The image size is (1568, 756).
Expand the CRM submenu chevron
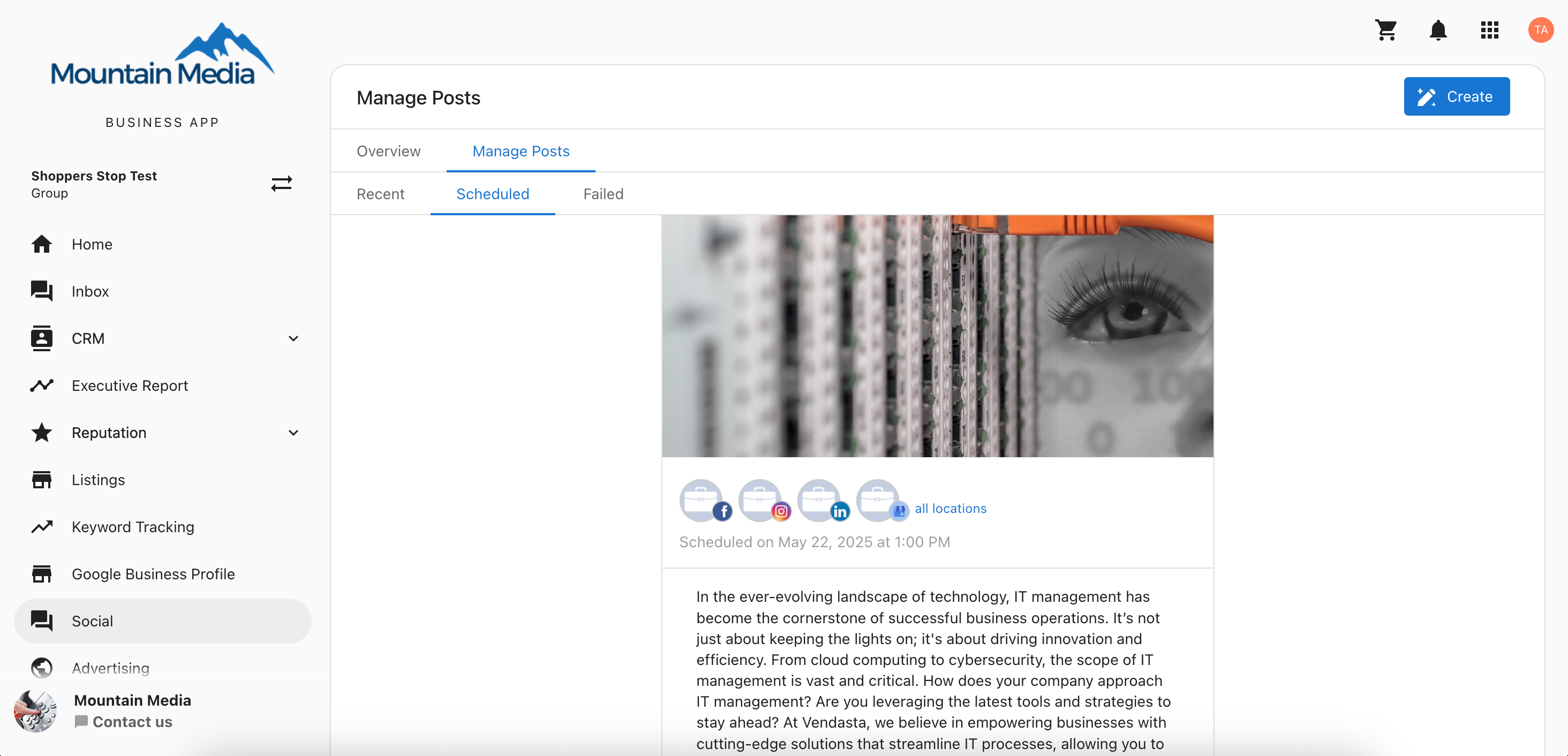[293, 338]
